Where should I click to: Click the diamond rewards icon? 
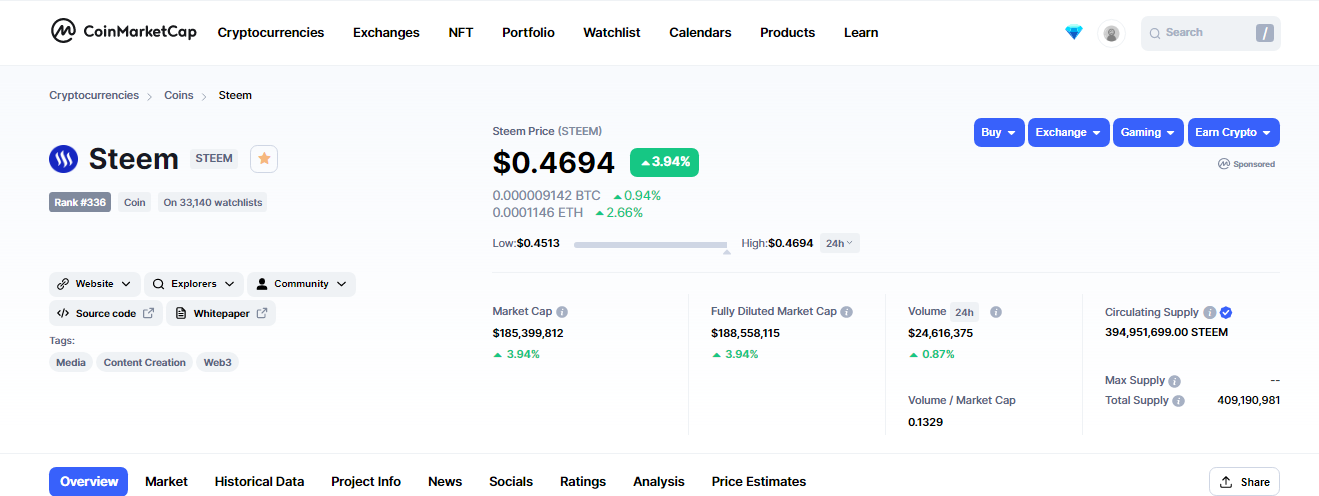(x=1074, y=33)
